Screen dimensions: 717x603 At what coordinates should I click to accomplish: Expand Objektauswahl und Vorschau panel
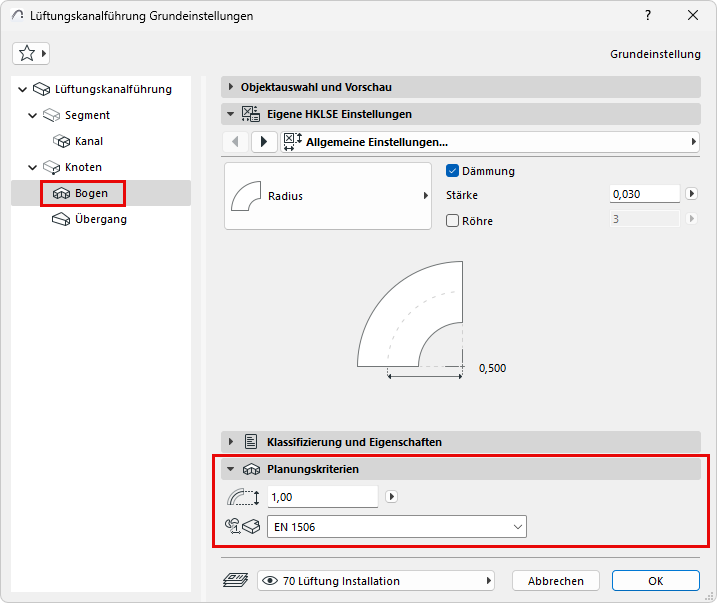tap(231, 87)
